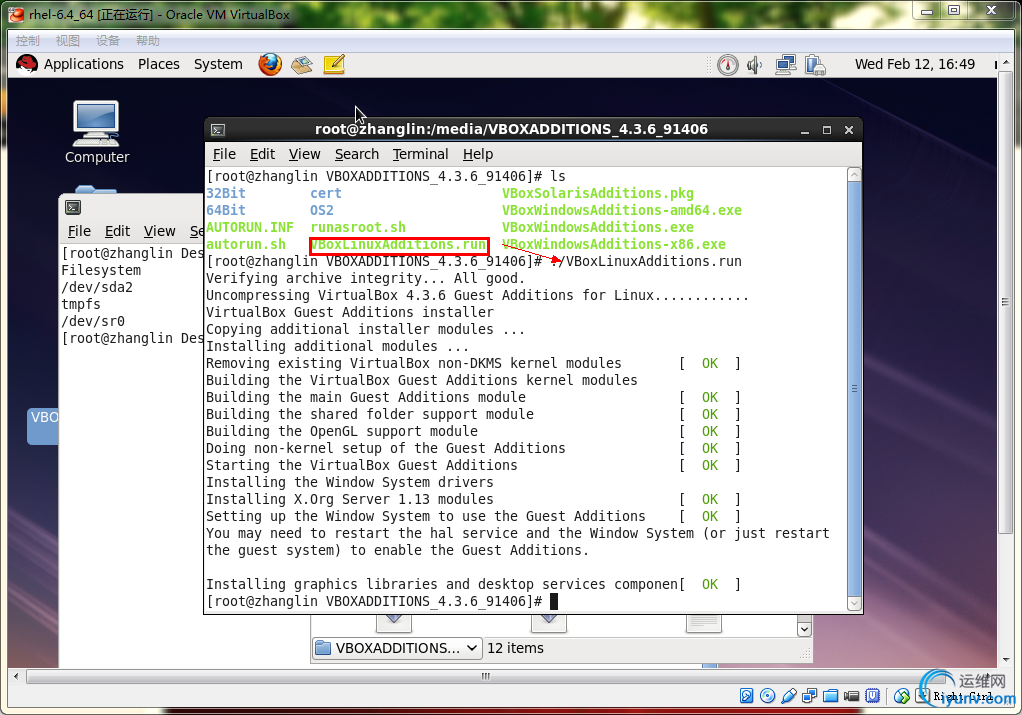1022x715 pixels.
Task: Close the front terminal window
Action: tap(849, 130)
